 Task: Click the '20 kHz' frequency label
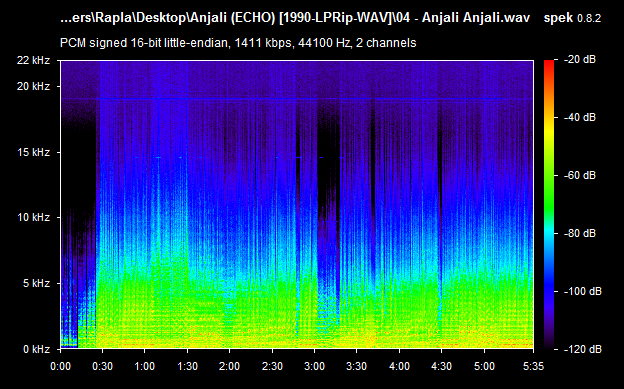click(x=33, y=86)
